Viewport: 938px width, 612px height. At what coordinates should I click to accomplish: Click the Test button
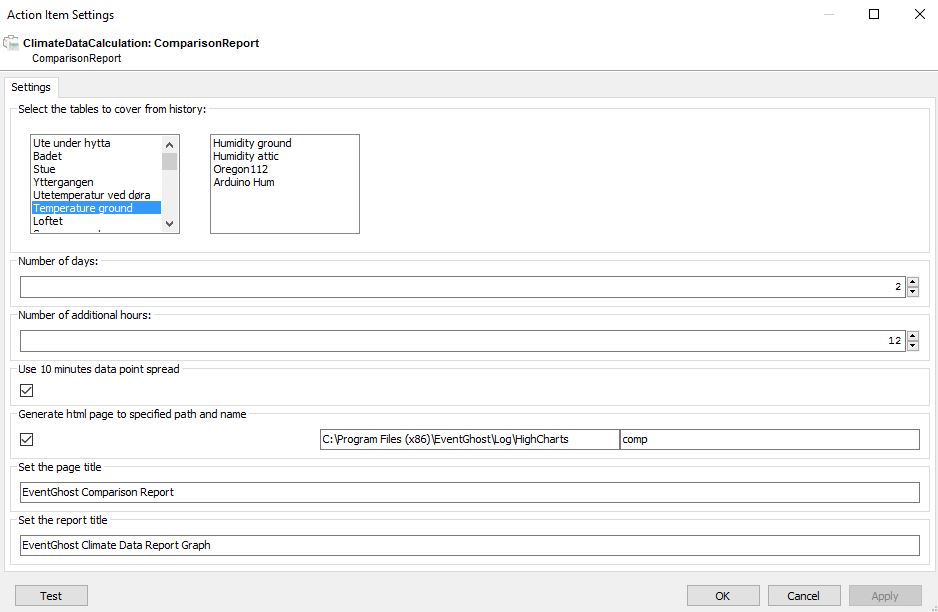point(51,596)
